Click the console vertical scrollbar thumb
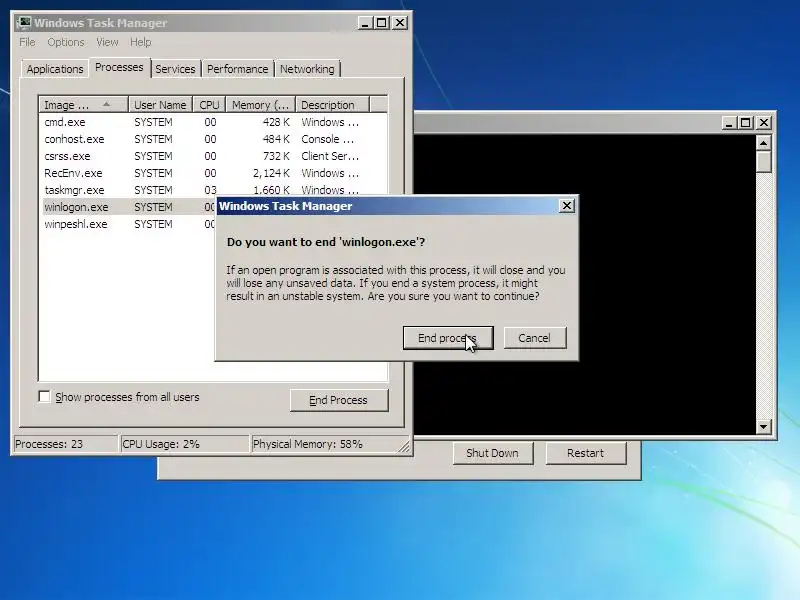800x600 pixels. pyautogui.click(x=763, y=162)
